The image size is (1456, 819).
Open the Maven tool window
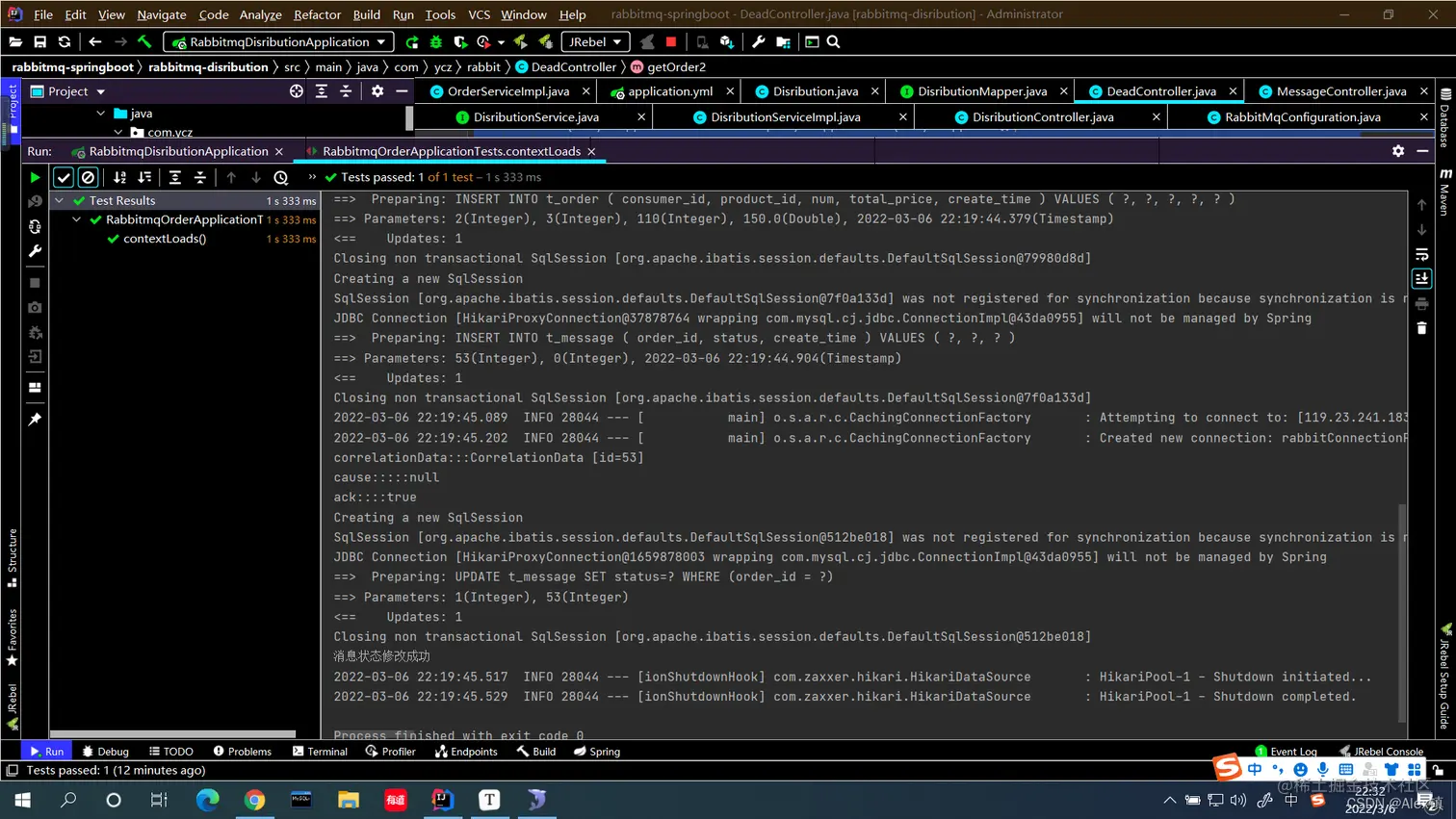coord(1444,192)
